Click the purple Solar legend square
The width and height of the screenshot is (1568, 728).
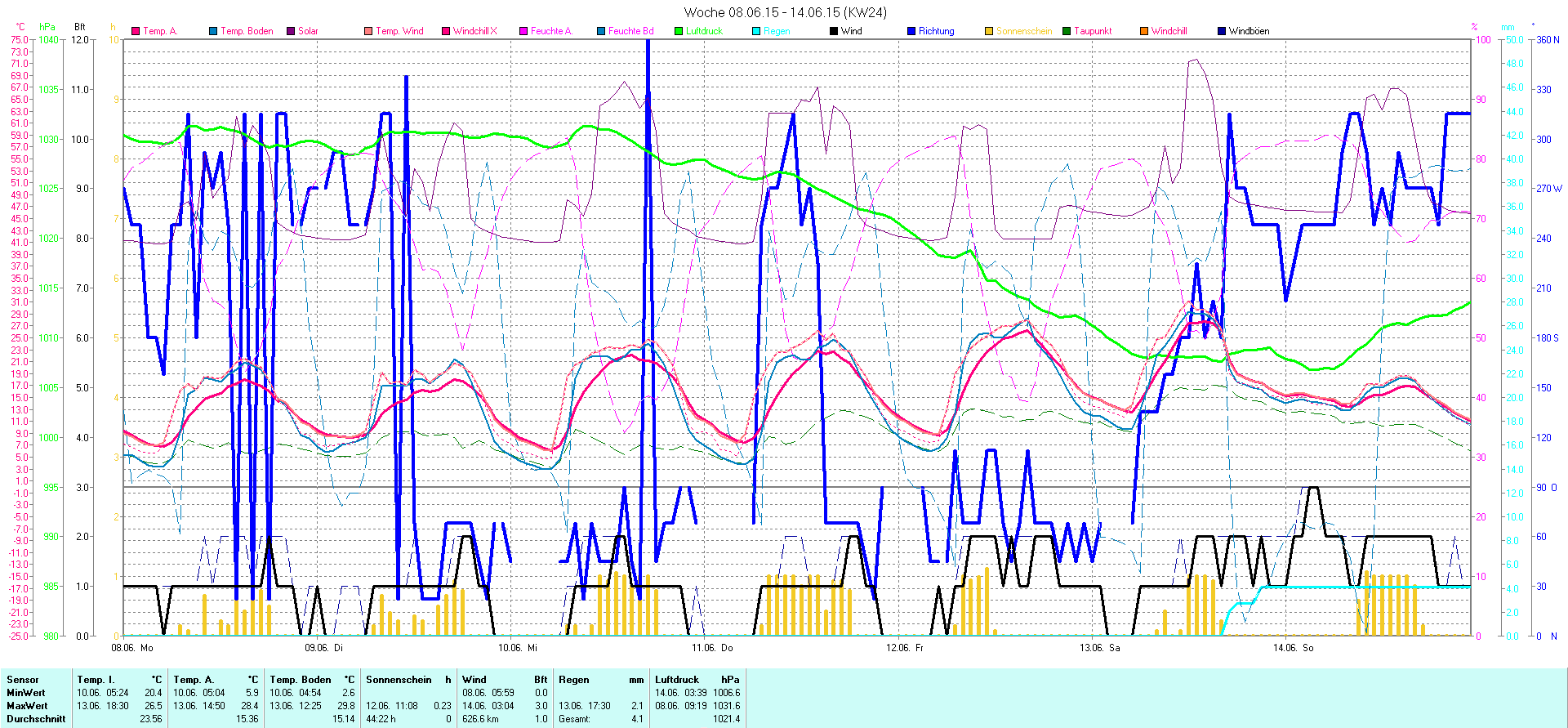coord(291,31)
